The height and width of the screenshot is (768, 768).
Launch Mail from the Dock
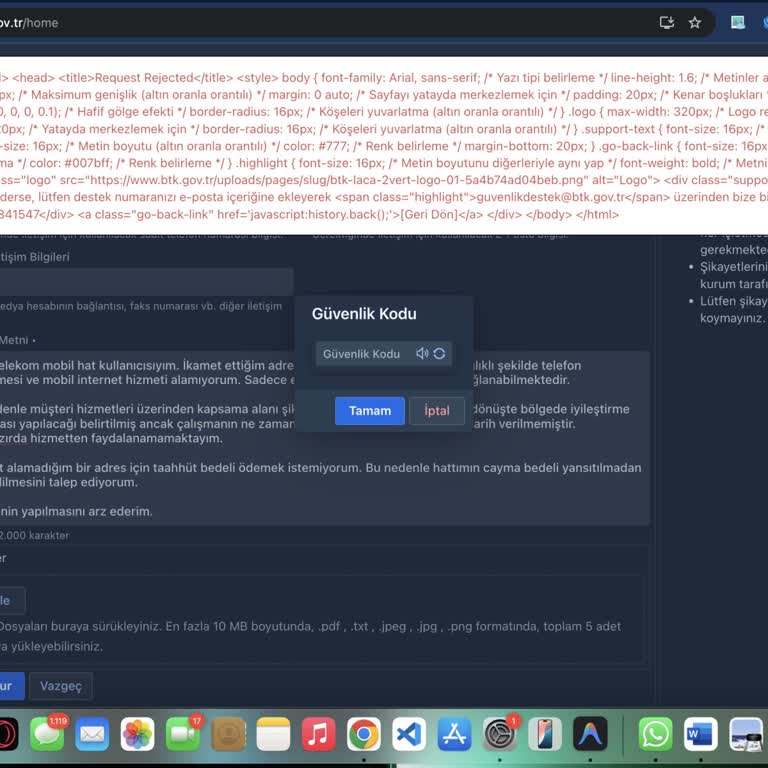click(92, 734)
